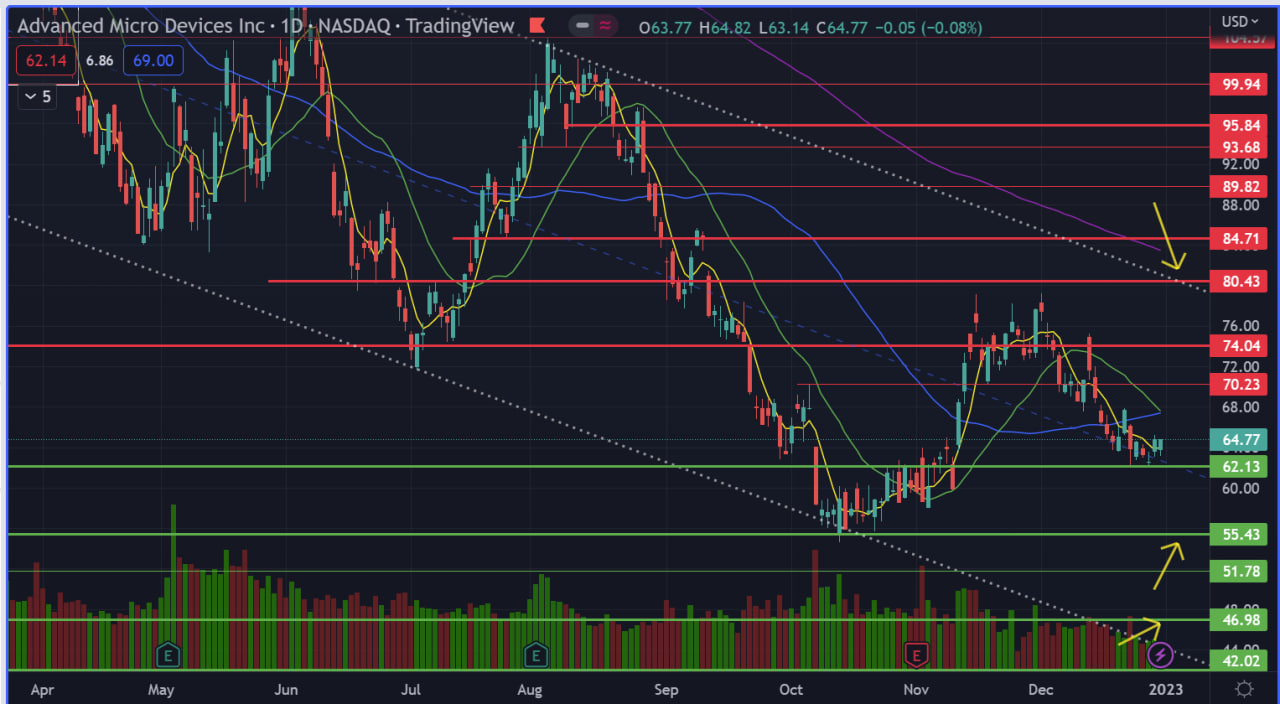Click the red flag icon beside the title
Screen dimensions: 1280x704
[x=536, y=26]
